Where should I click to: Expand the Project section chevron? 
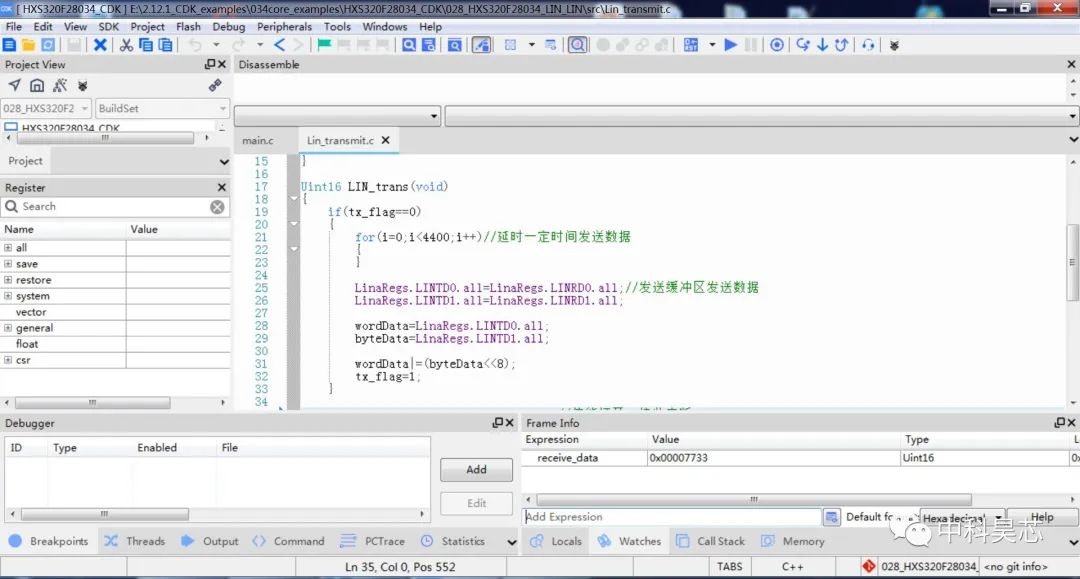pos(224,162)
